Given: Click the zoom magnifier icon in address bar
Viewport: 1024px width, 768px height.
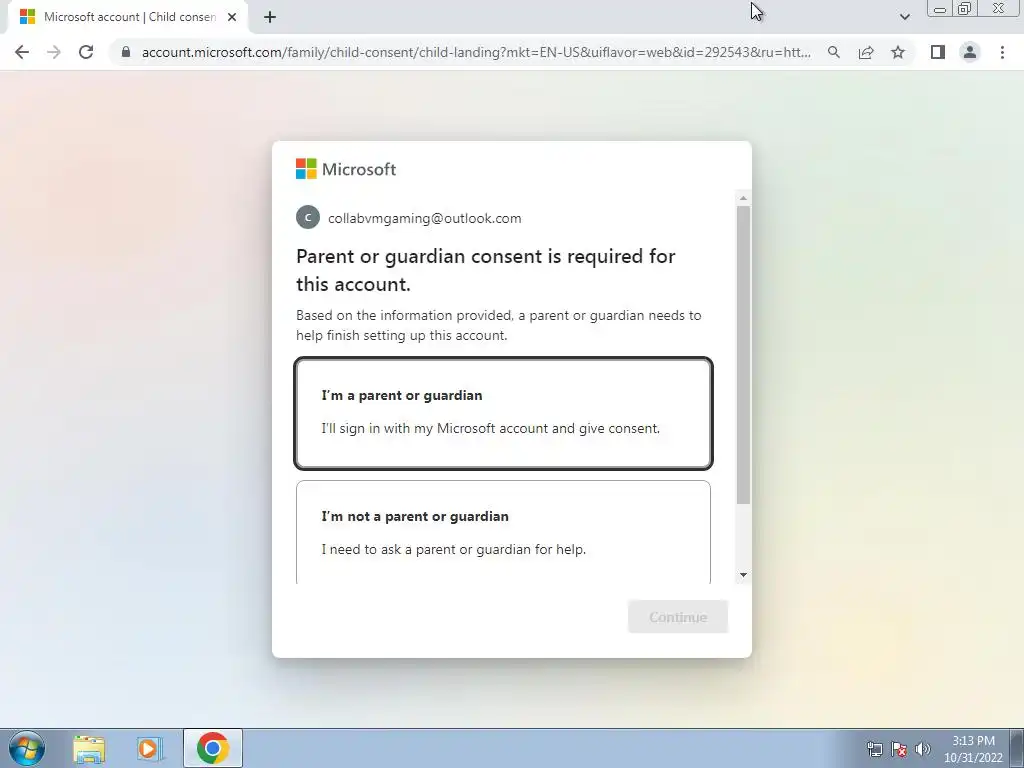Looking at the screenshot, I should pyautogui.click(x=833, y=52).
